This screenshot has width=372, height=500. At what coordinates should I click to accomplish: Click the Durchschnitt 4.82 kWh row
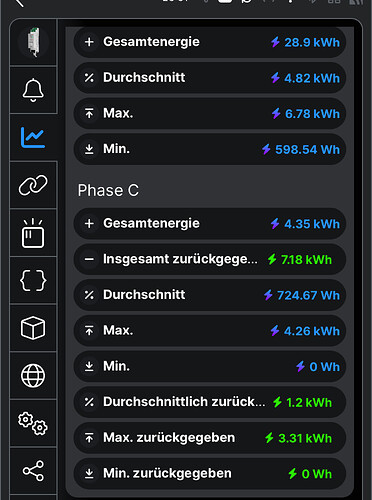click(210, 78)
